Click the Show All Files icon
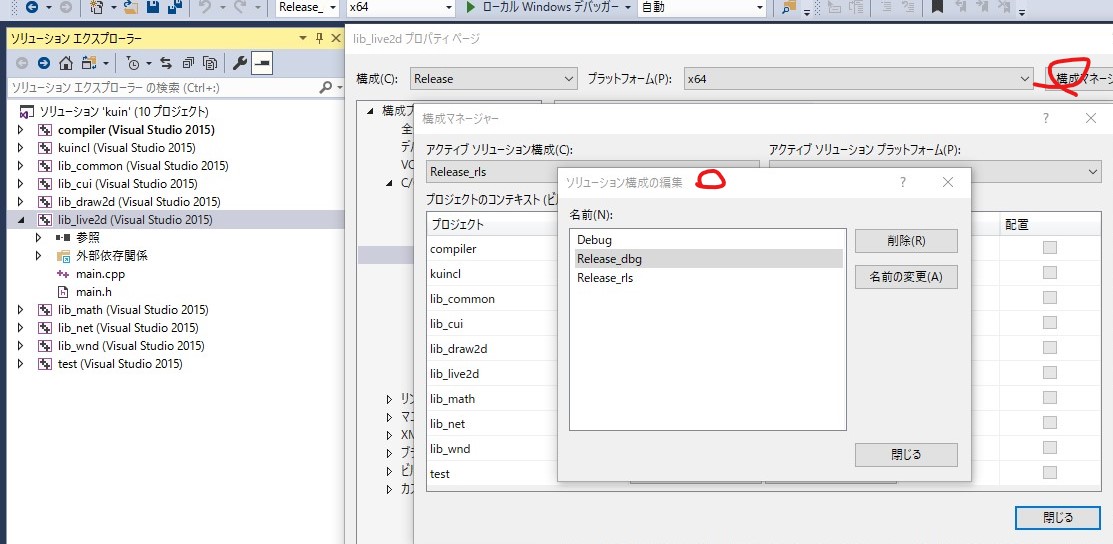Image resolution: width=1113 pixels, height=544 pixels. 208,63
